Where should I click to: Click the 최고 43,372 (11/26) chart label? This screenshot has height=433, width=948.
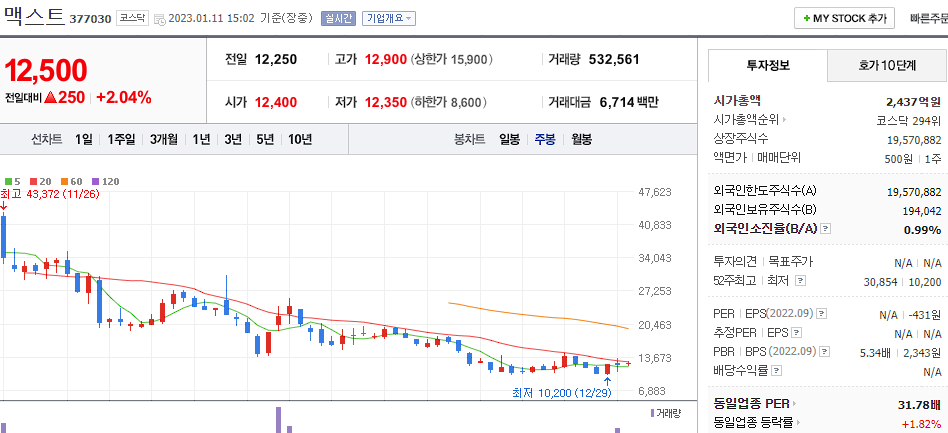tap(50, 194)
